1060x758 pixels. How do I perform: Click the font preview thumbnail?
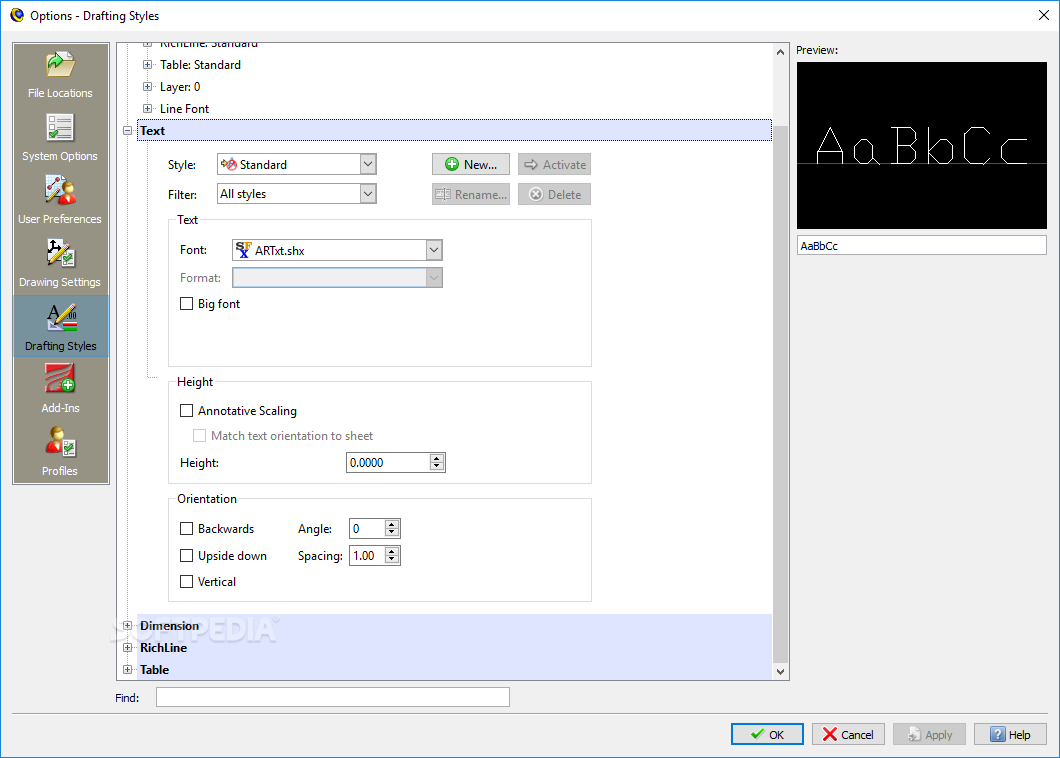[921, 145]
